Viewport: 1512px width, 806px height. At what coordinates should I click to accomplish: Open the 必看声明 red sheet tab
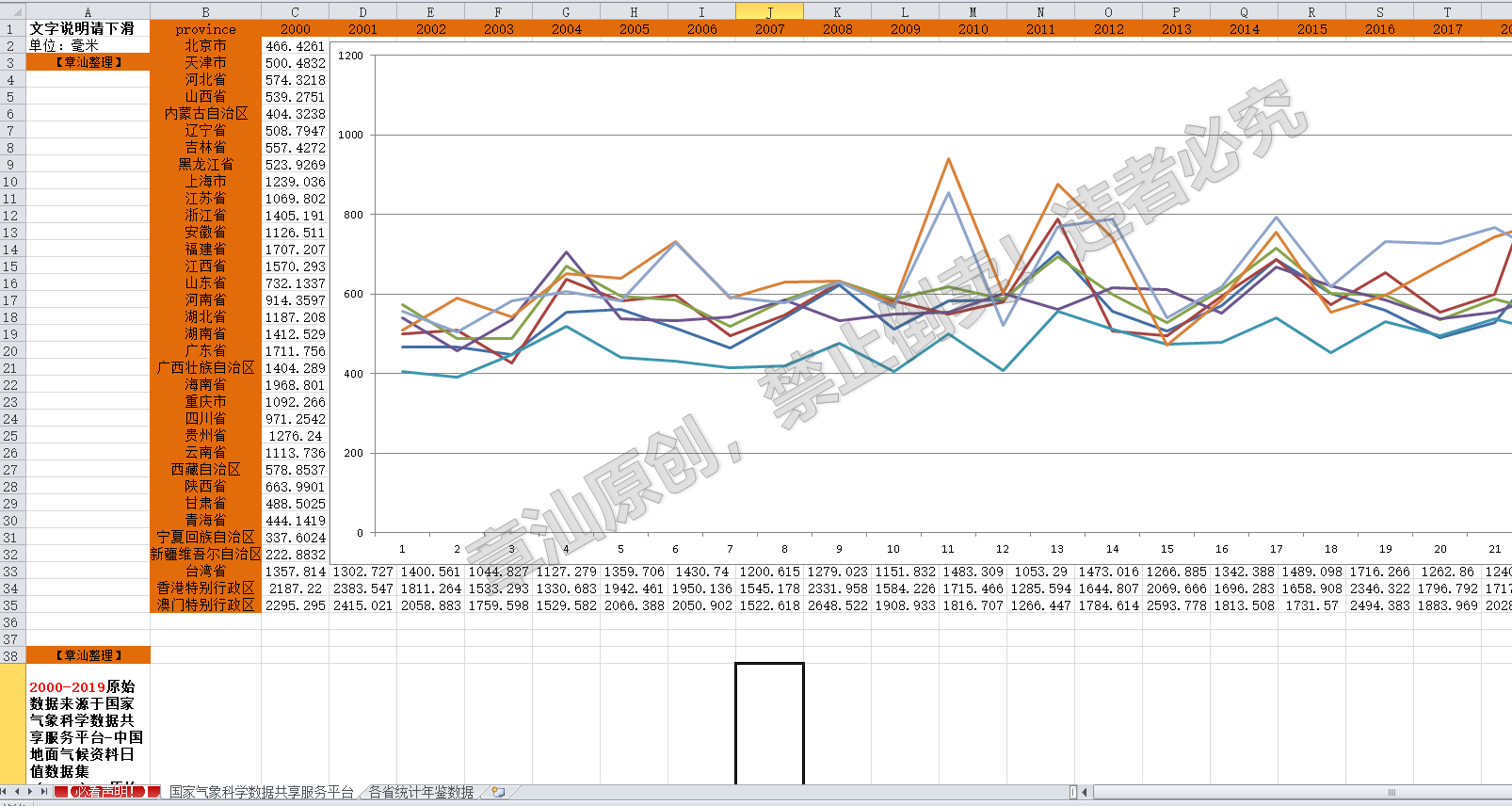coord(106,792)
